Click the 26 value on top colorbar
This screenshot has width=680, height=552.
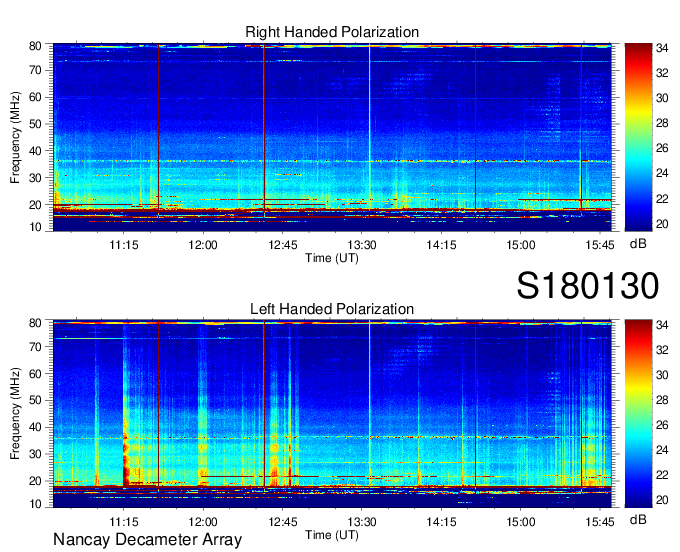pos(662,148)
